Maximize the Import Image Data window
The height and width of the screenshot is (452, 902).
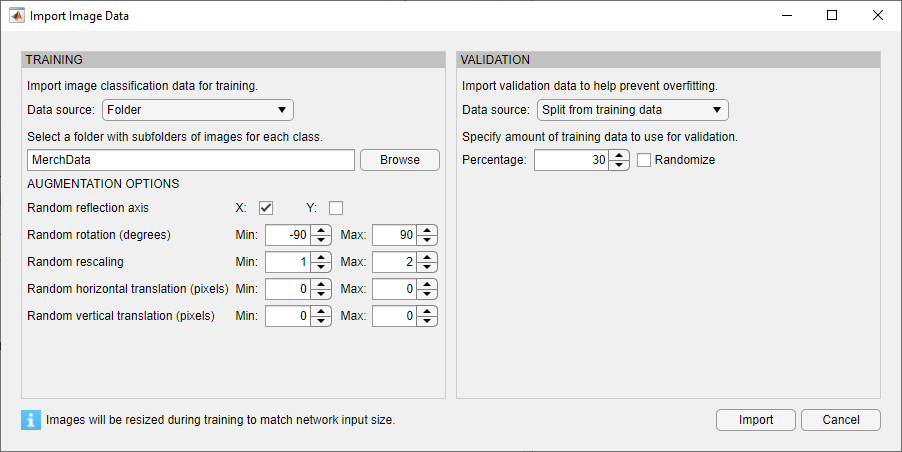pos(832,16)
